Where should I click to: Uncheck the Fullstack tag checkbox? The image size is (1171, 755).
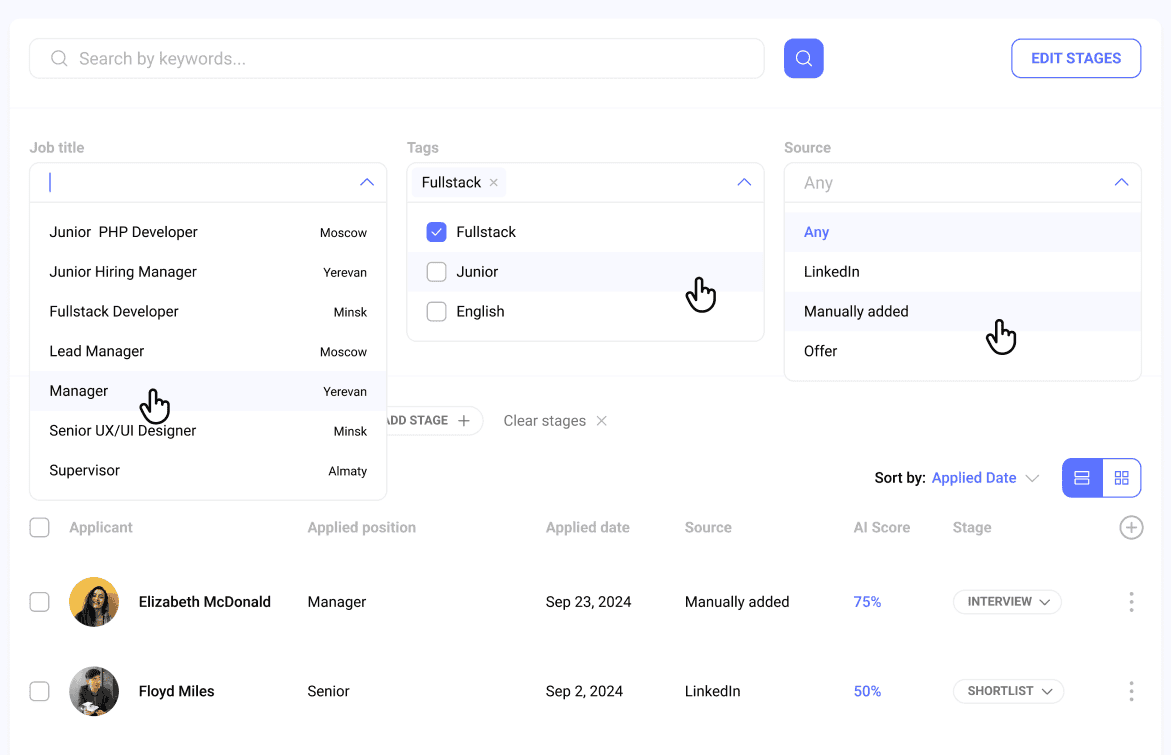[436, 231]
